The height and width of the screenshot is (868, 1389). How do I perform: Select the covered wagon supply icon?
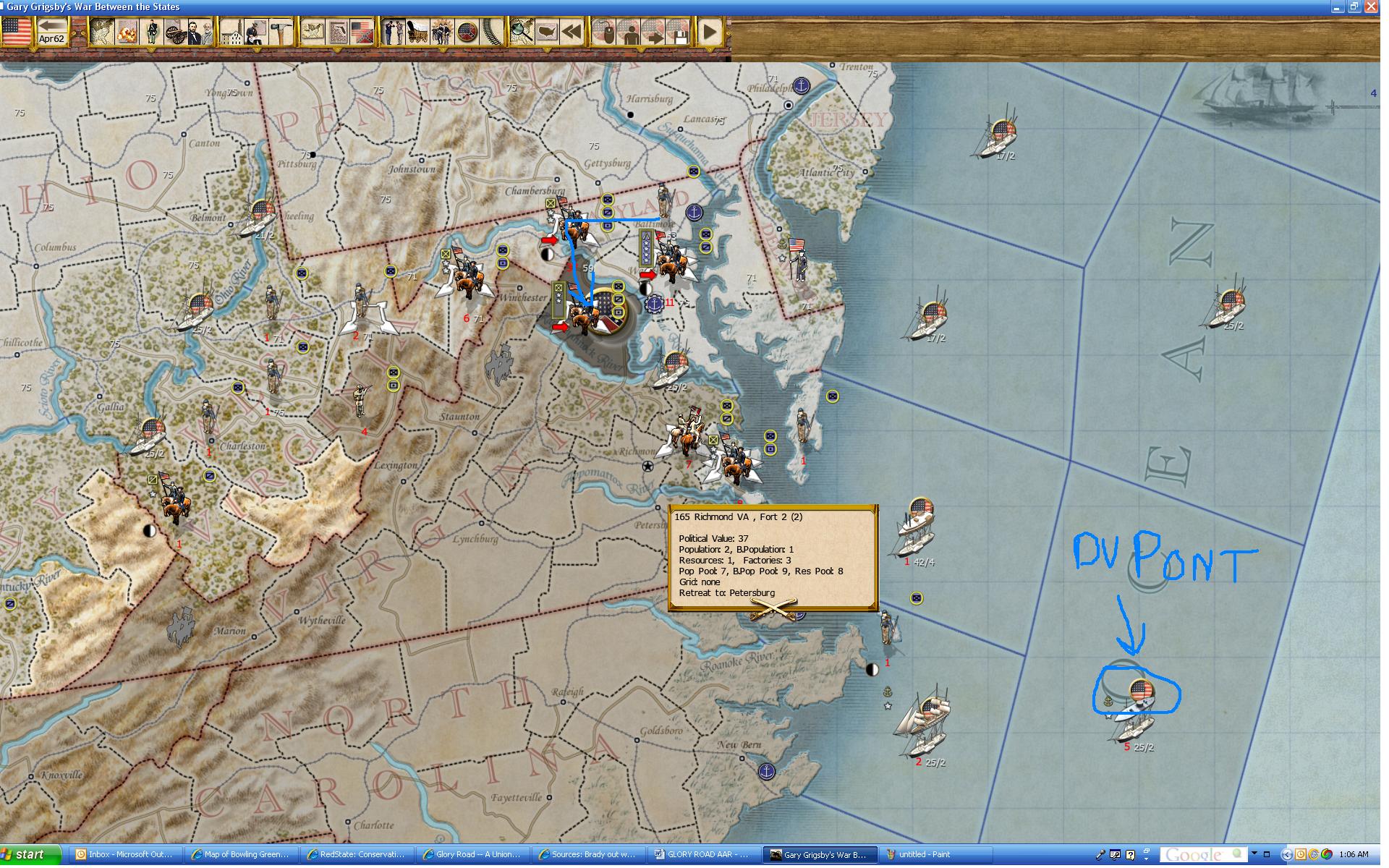[417, 32]
